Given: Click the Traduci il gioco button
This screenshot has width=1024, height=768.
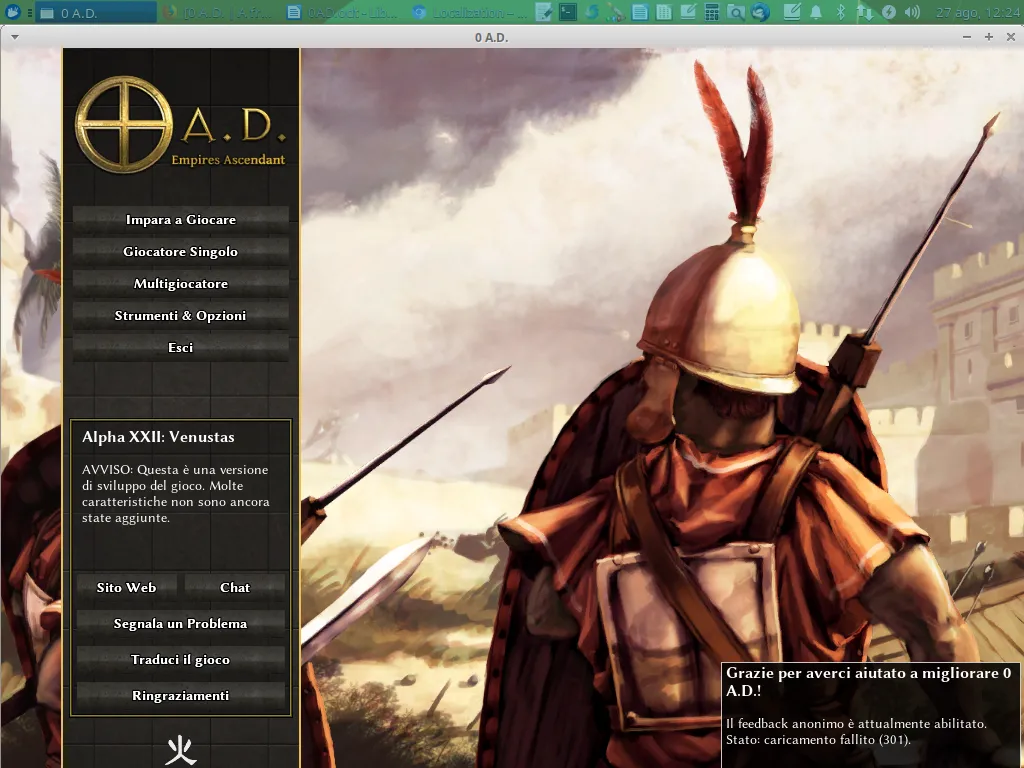Looking at the screenshot, I should click(x=181, y=659).
